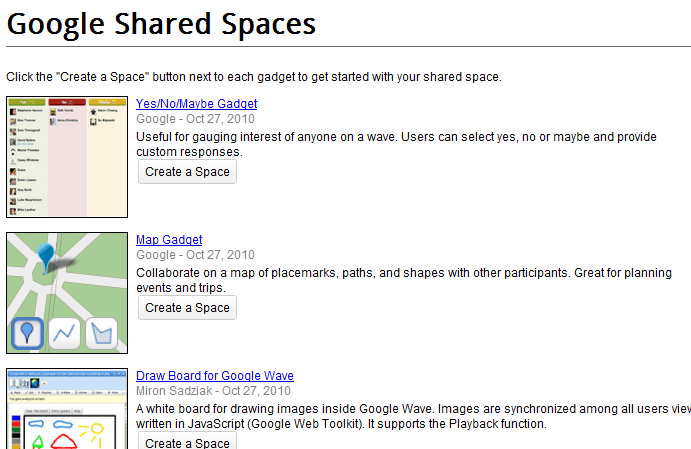Create a Space for Draw Board gadget
The width and height of the screenshot is (691, 449).
pyautogui.click(x=187, y=441)
